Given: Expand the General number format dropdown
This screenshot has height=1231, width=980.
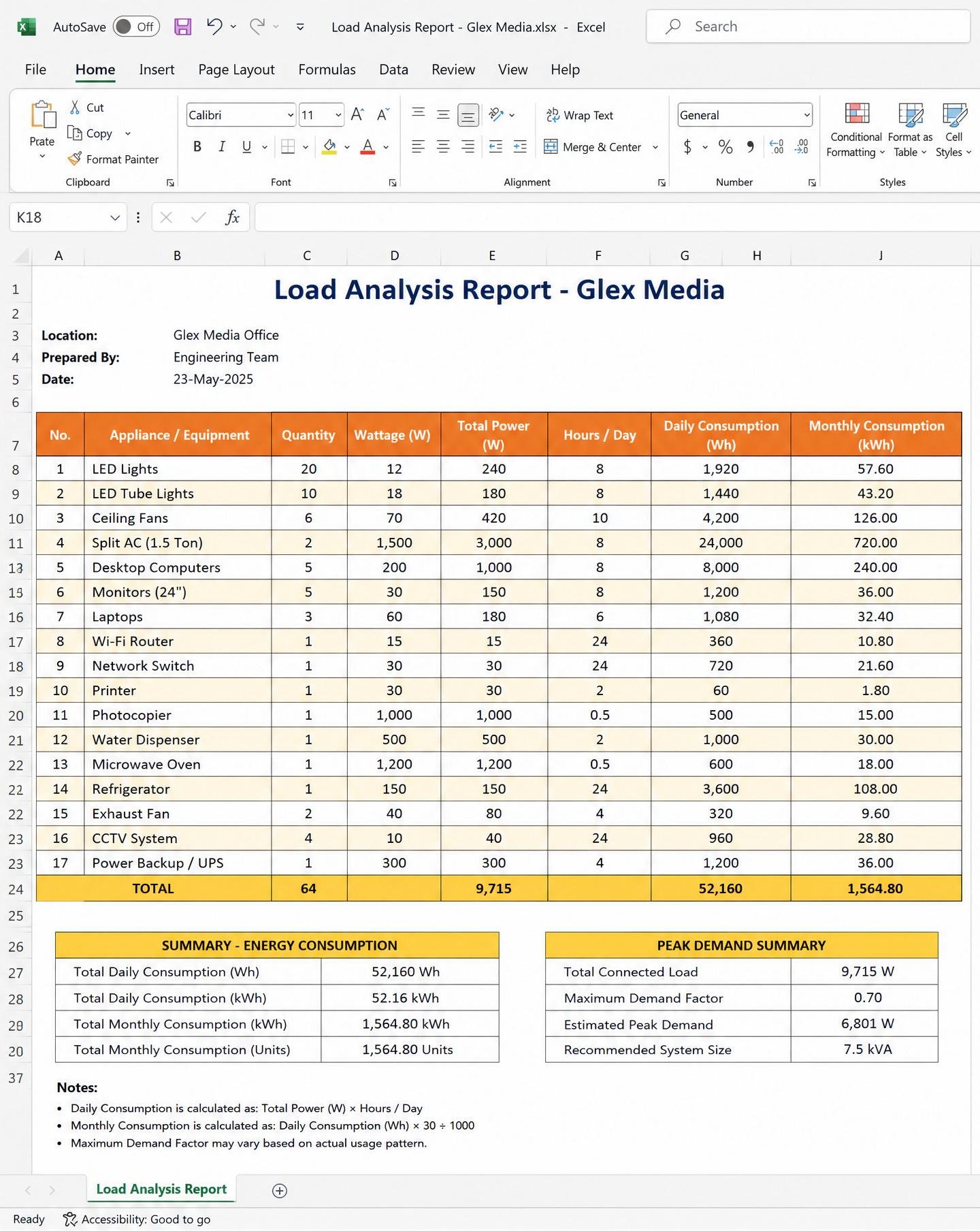Looking at the screenshot, I should click(x=807, y=115).
